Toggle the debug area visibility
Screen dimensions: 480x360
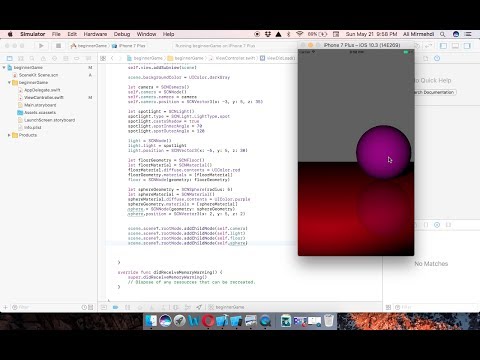click(455, 46)
